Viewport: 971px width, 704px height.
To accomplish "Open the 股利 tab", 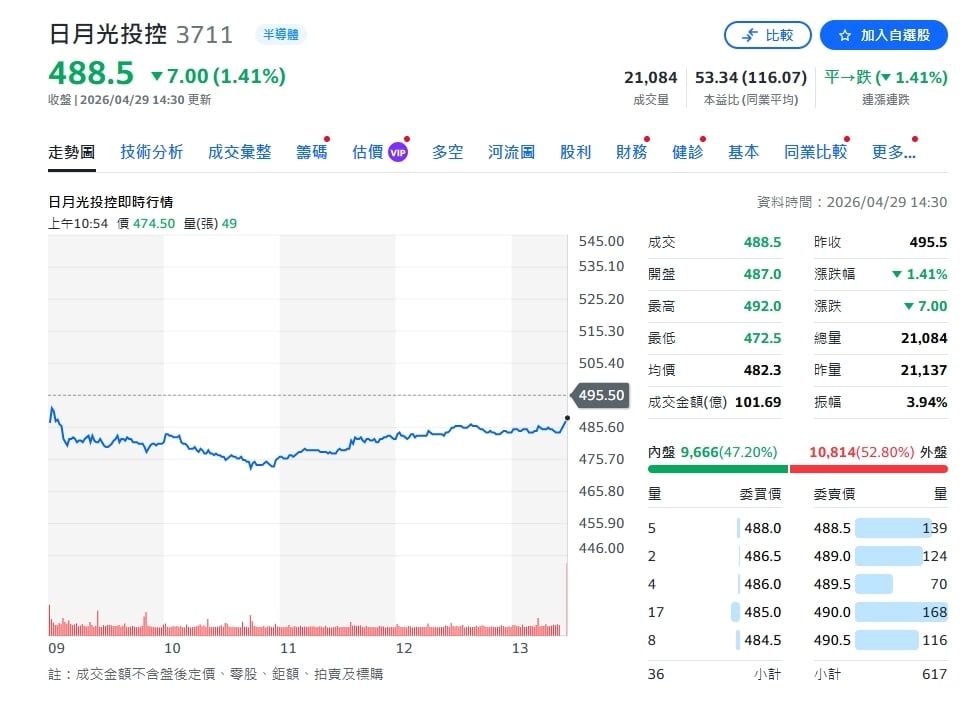I will tap(575, 152).
